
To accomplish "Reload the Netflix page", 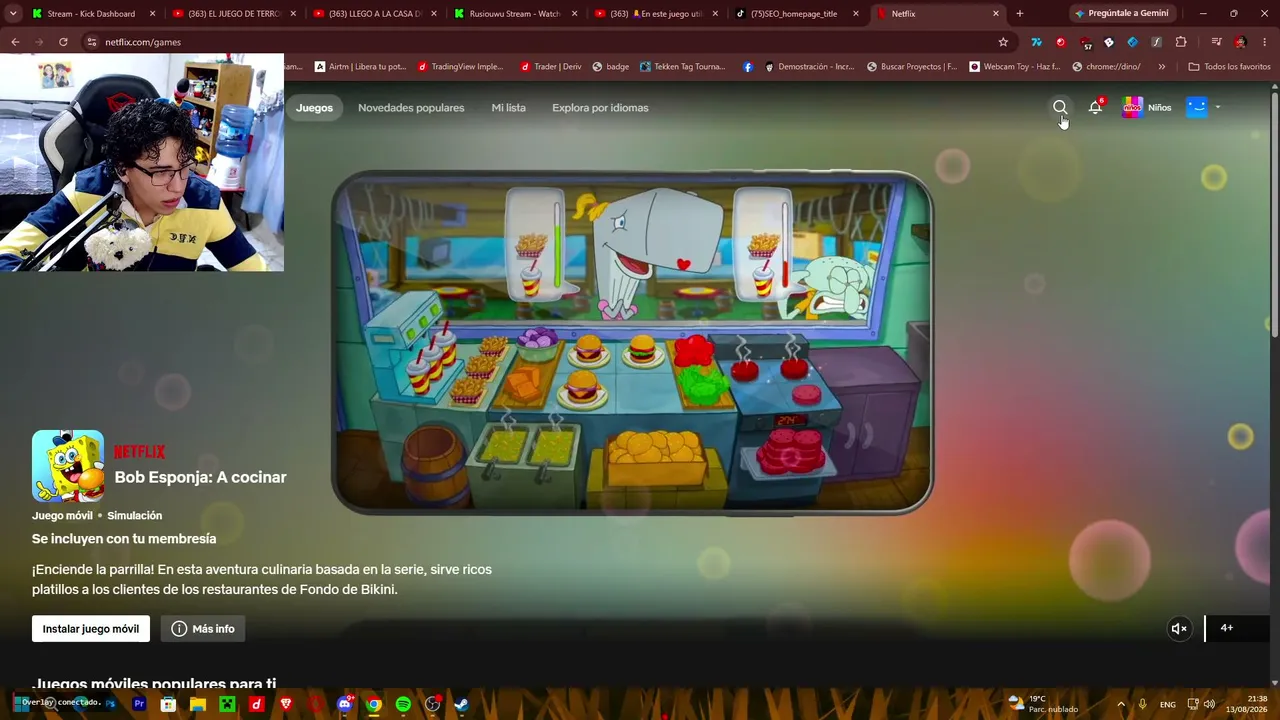I will coord(63,42).
